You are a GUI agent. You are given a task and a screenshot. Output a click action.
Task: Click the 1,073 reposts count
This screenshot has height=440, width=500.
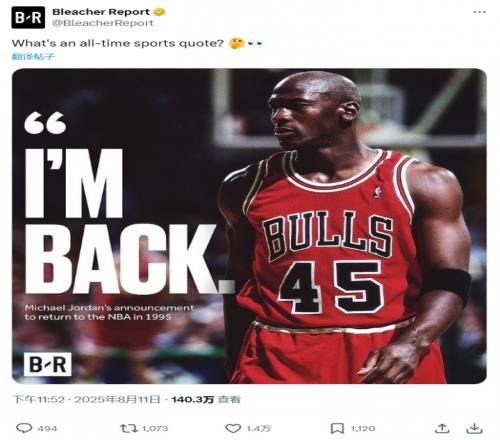(x=155, y=428)
